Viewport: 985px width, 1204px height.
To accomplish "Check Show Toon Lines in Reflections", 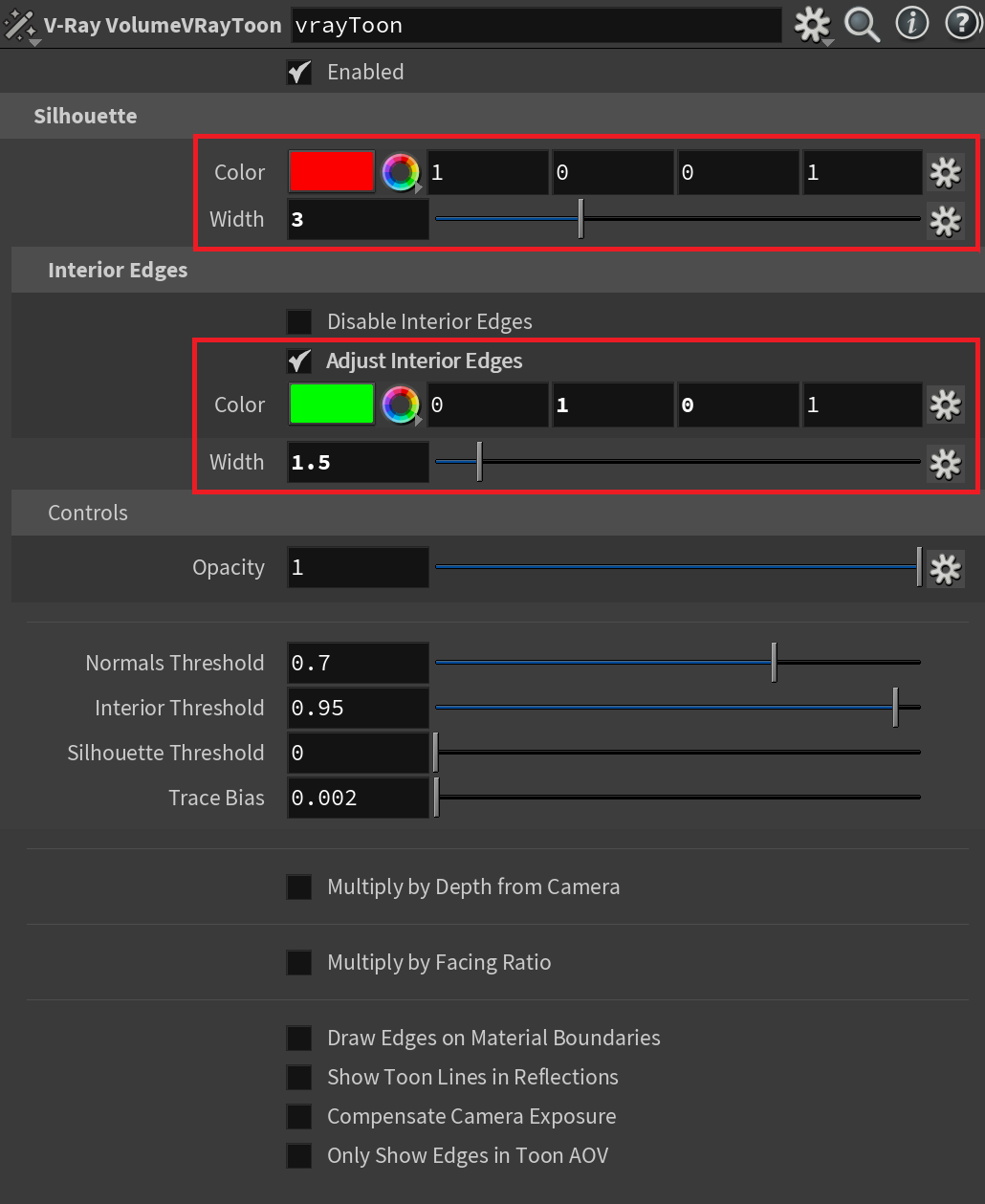I will pos(299,1077).
